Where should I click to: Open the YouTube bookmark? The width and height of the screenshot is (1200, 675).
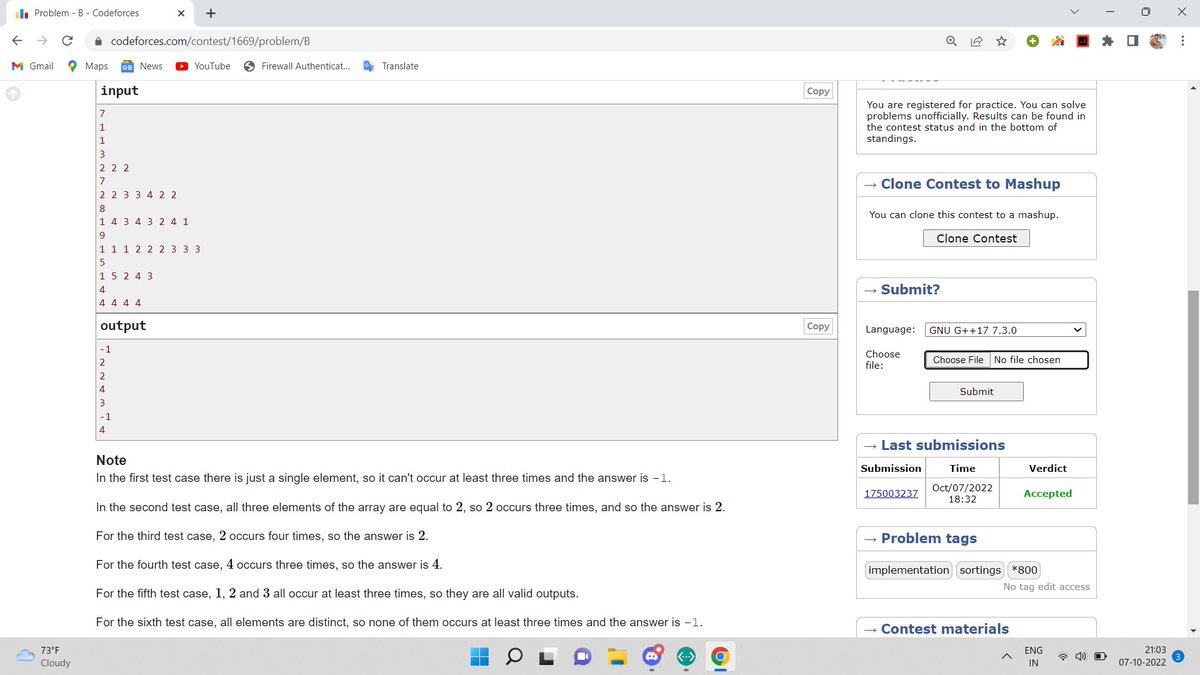tap(203, 66)
